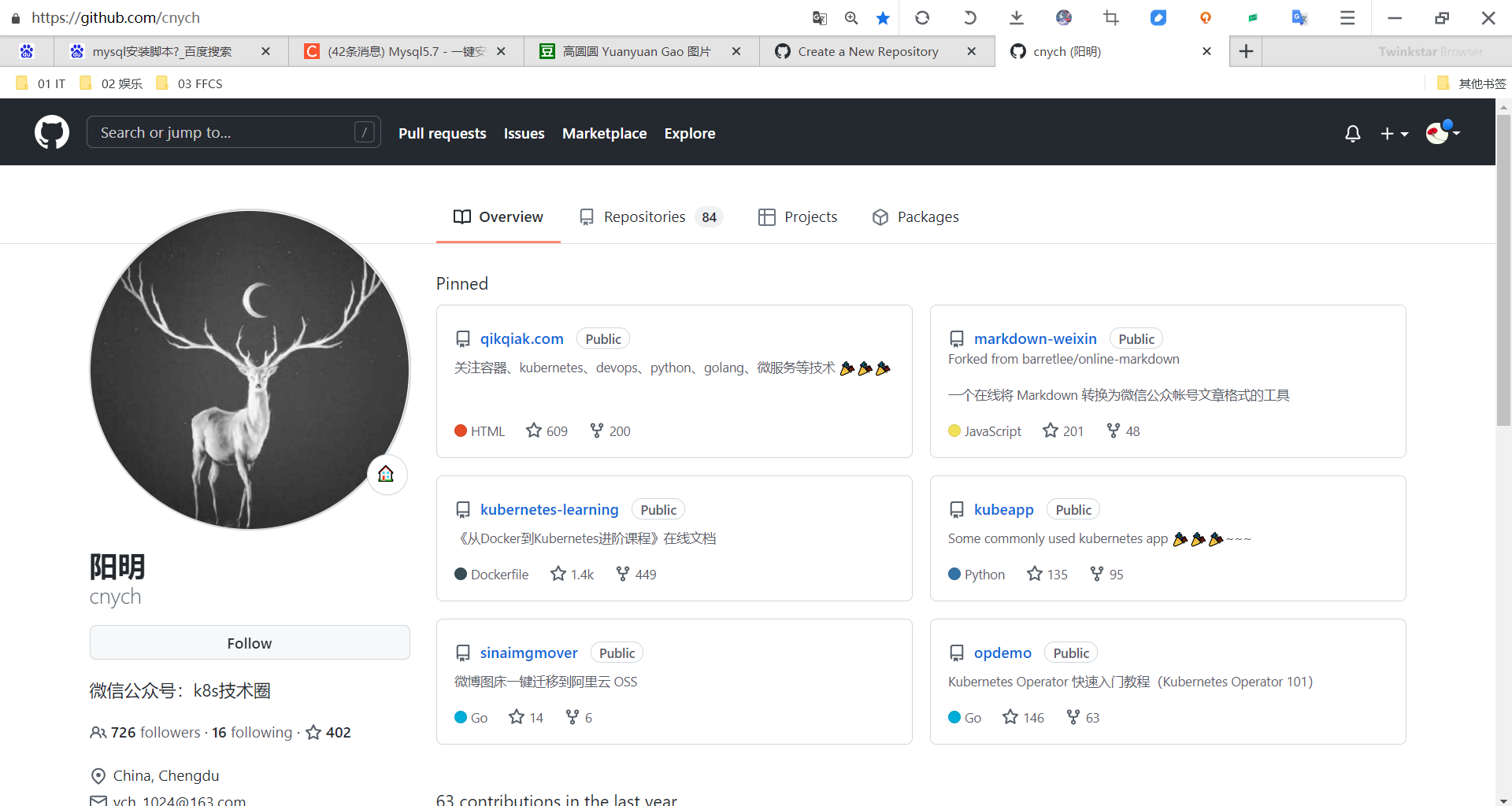Open the browser hamburger menu
This screenshot has height=806, width=1512.
1347,17
